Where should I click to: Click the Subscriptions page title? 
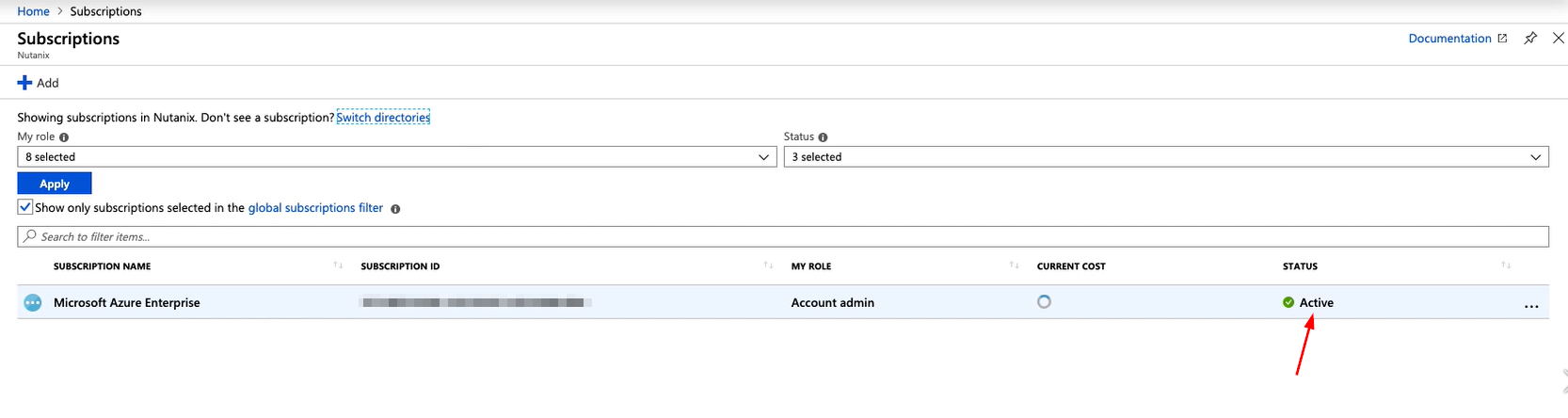(69, 39)
